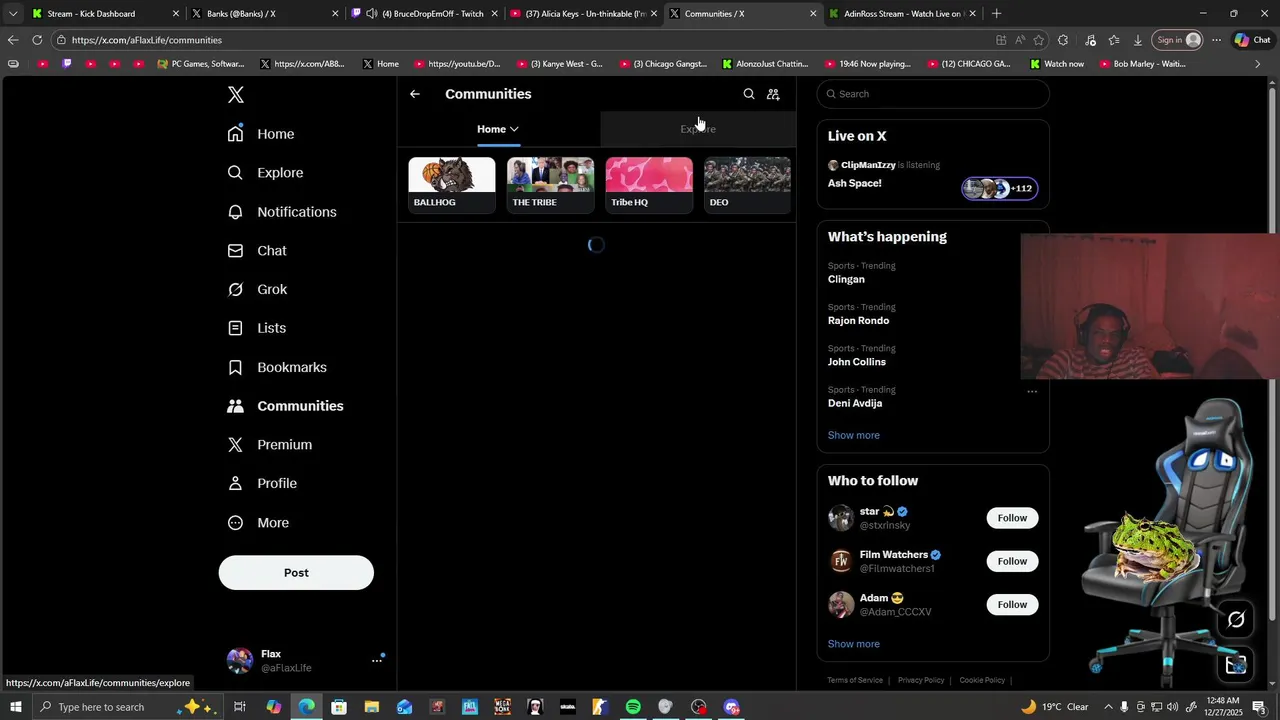Open the Home page from the sidebar

tap(262, 134)
